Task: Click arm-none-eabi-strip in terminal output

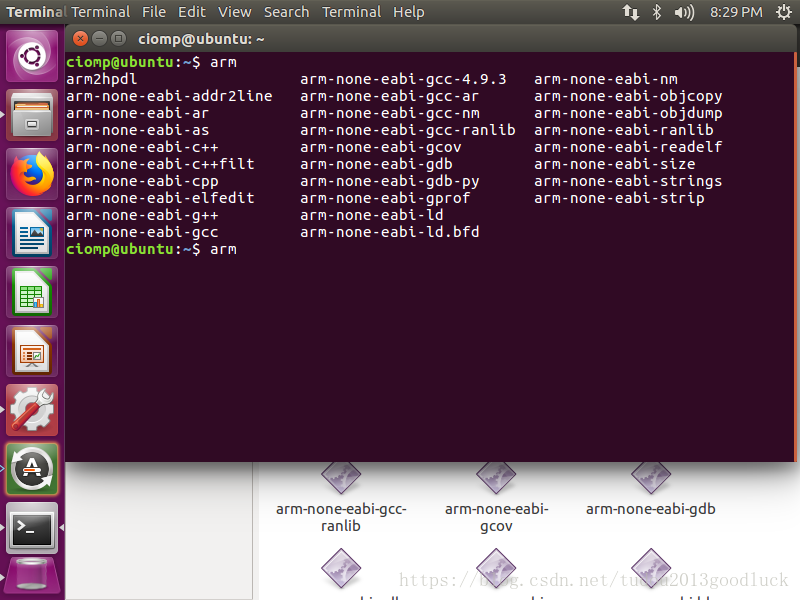Action: [x=619, y=198]
